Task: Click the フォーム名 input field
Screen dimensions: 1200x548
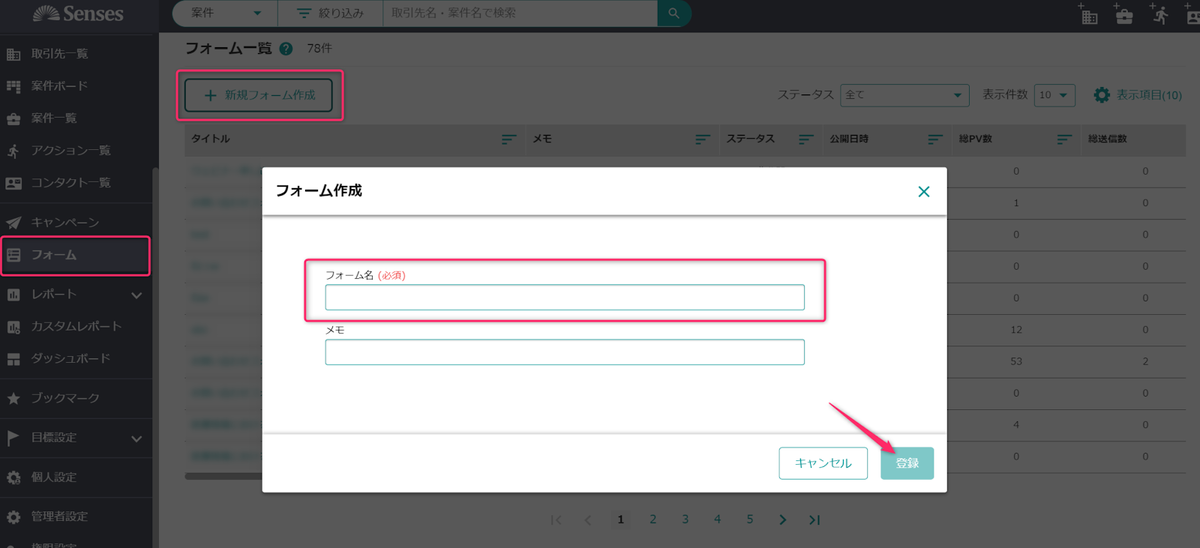Action: pyautogui.click(x=564, y=298)
